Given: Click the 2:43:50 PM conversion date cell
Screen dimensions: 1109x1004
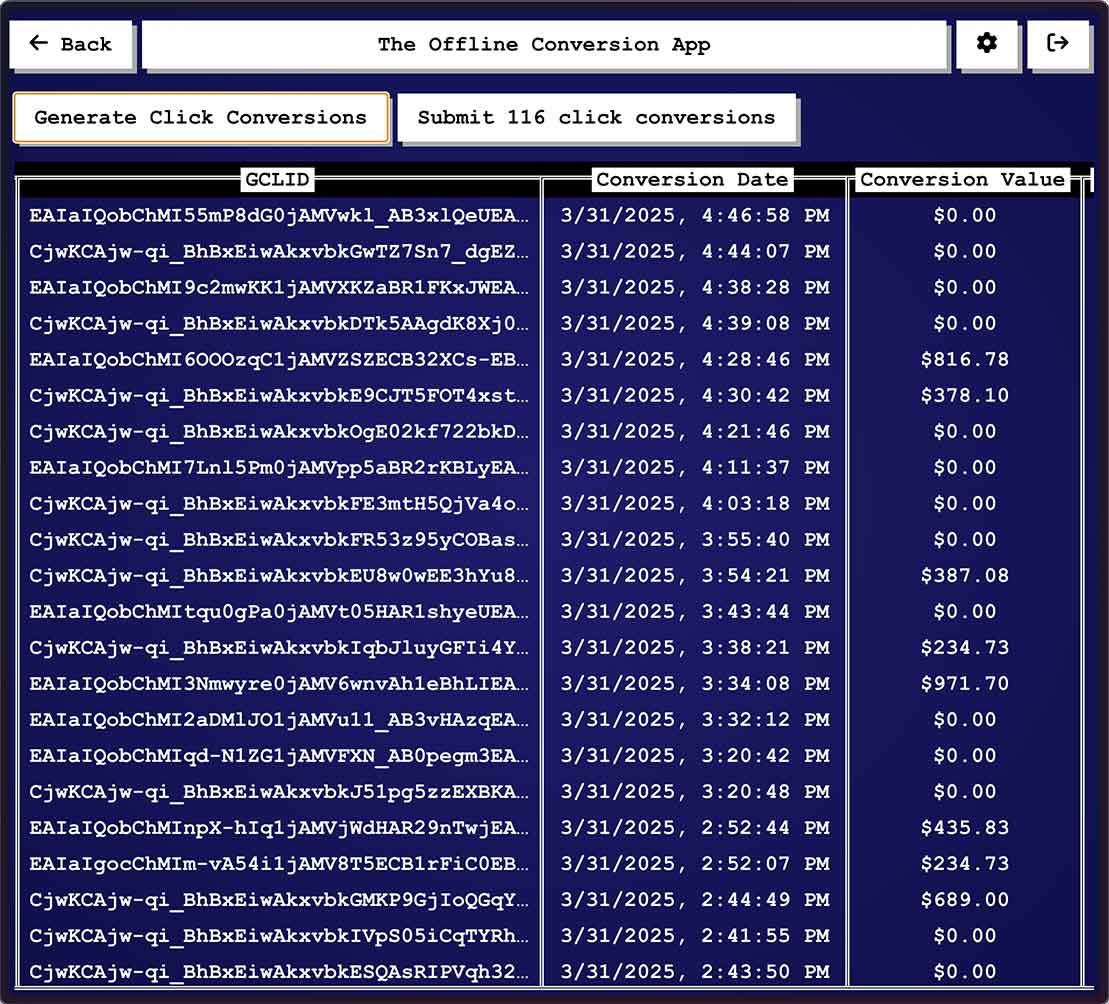Looking at the screenshot, I should [694, 972].
